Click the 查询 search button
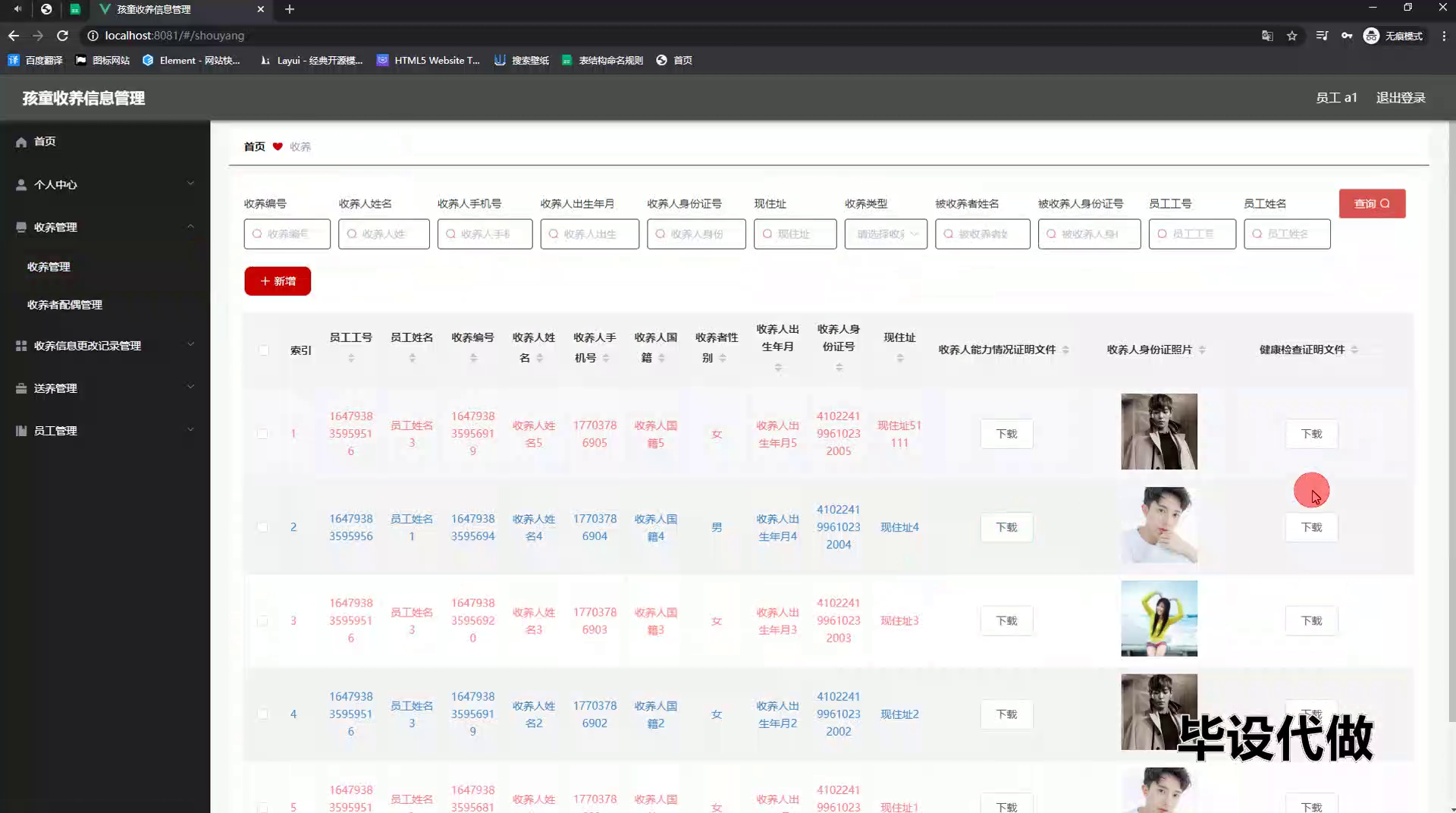 point(1372,203)
